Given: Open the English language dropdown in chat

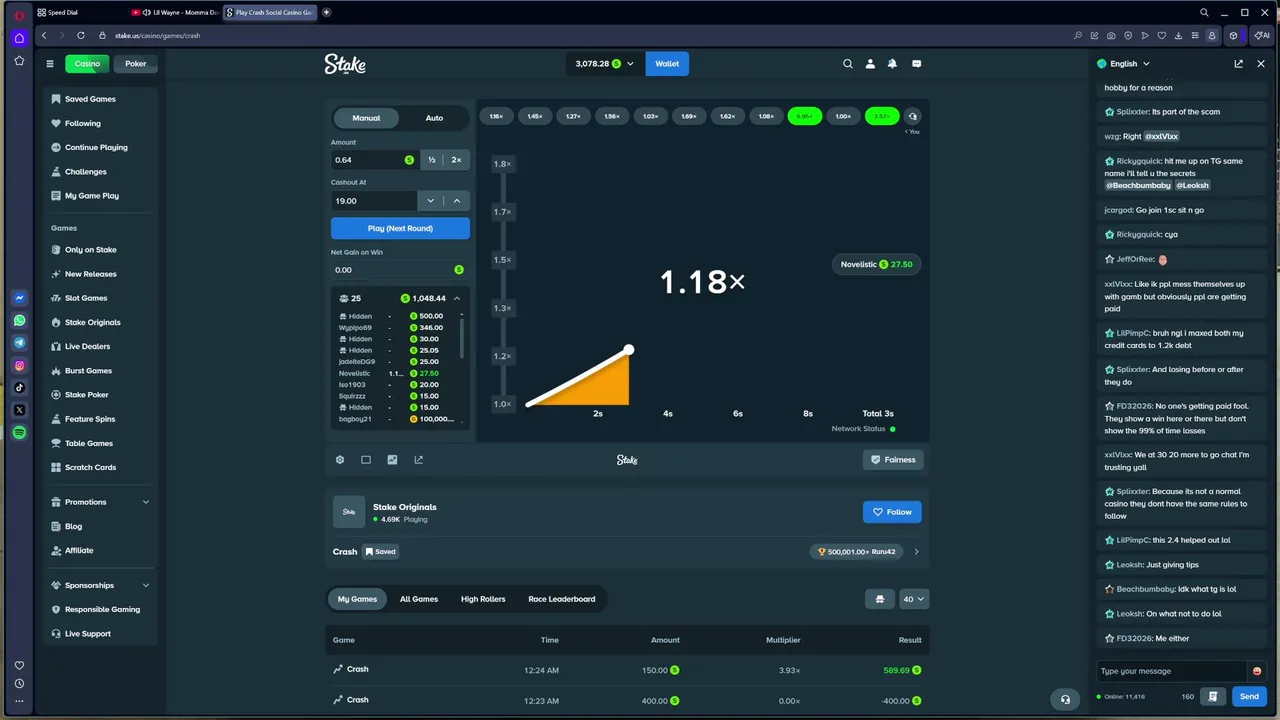Looking at the screenshot, I should [x=1124, y=64].
